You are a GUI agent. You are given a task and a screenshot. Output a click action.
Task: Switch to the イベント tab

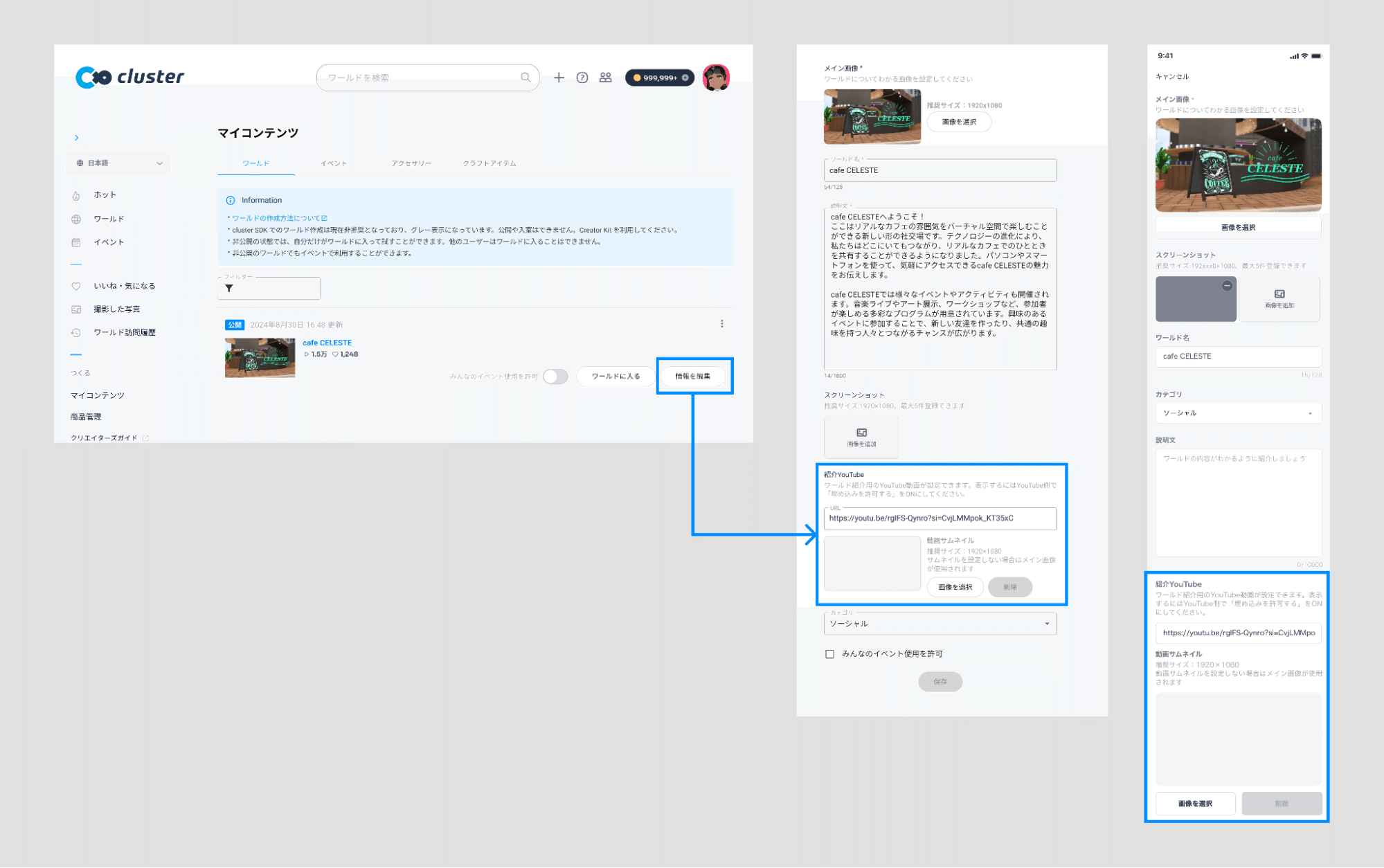click(x=334, y=163)
